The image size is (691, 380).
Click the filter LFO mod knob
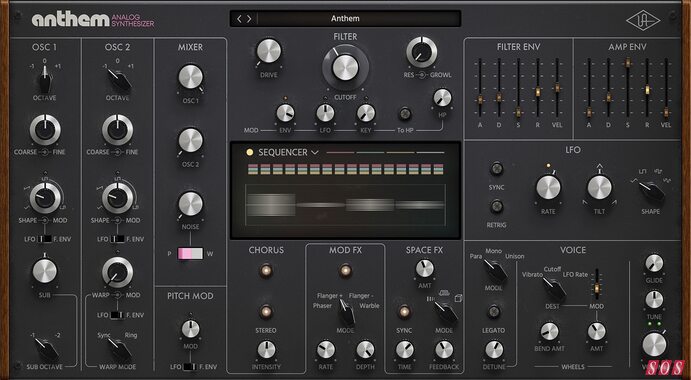(x=325, y=113)
